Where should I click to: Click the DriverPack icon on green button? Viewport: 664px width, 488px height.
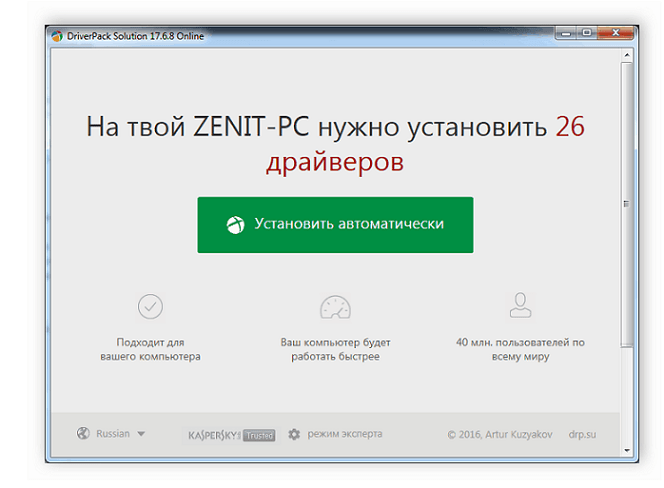(235, 225)
